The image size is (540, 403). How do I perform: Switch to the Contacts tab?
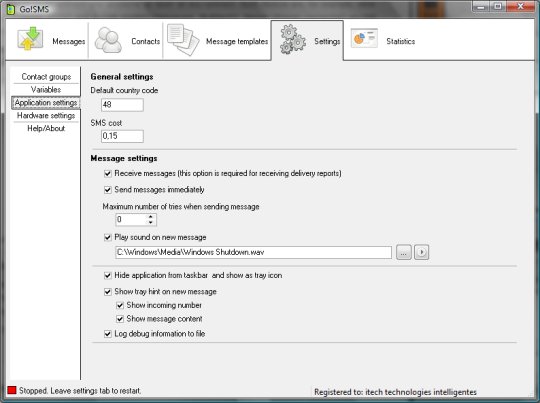coord(146,41)
